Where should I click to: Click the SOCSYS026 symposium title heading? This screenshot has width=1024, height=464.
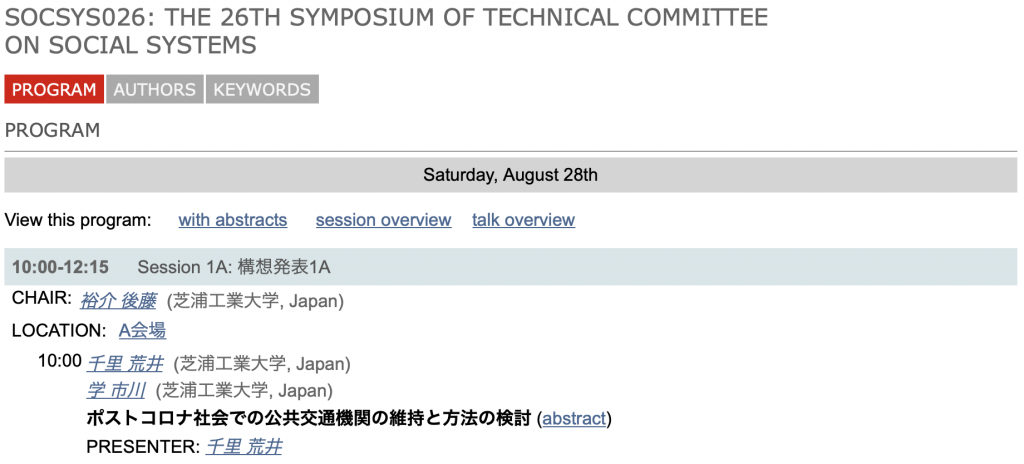pos(387,31)
